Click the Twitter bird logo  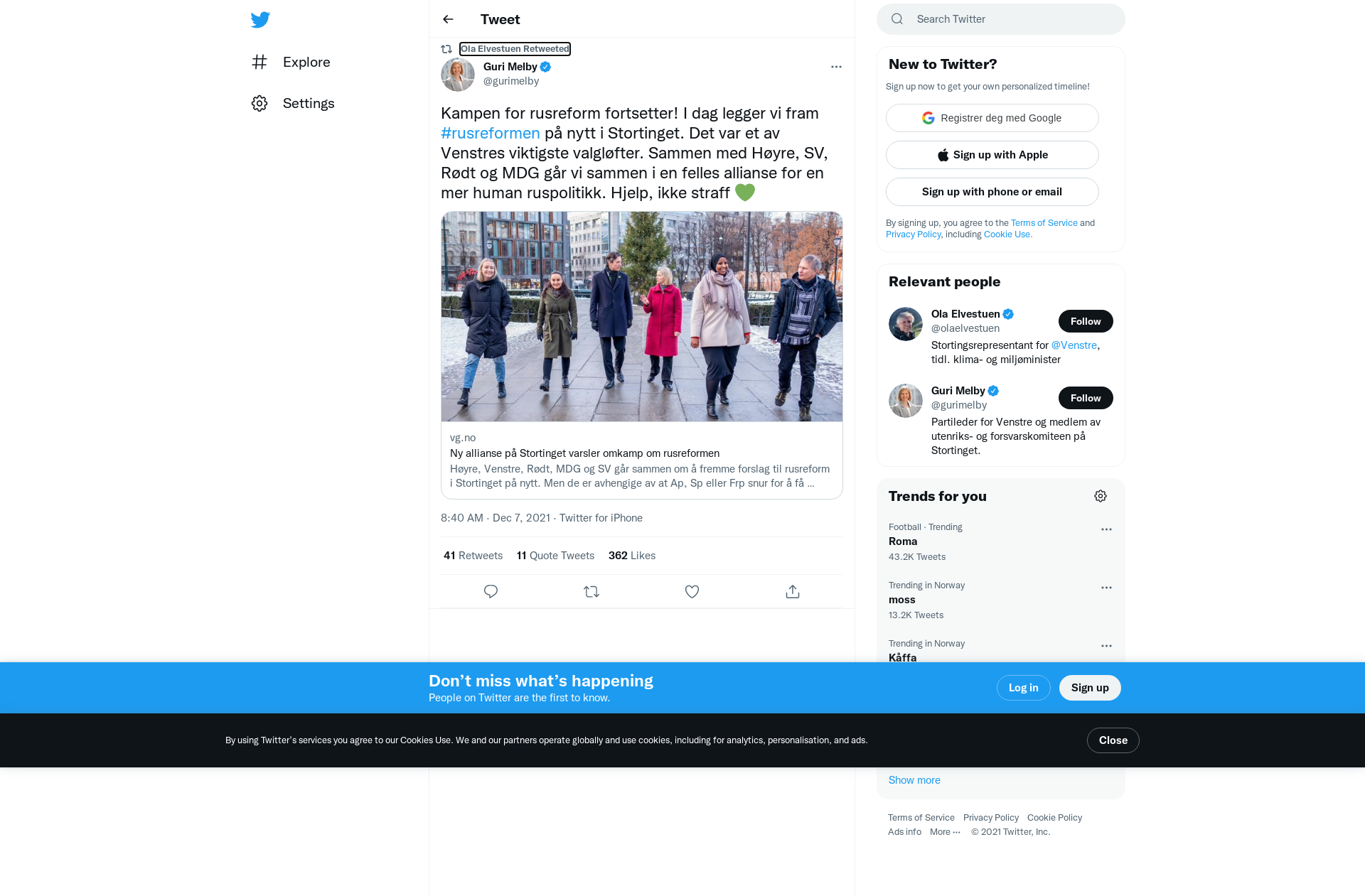[260, 19]
